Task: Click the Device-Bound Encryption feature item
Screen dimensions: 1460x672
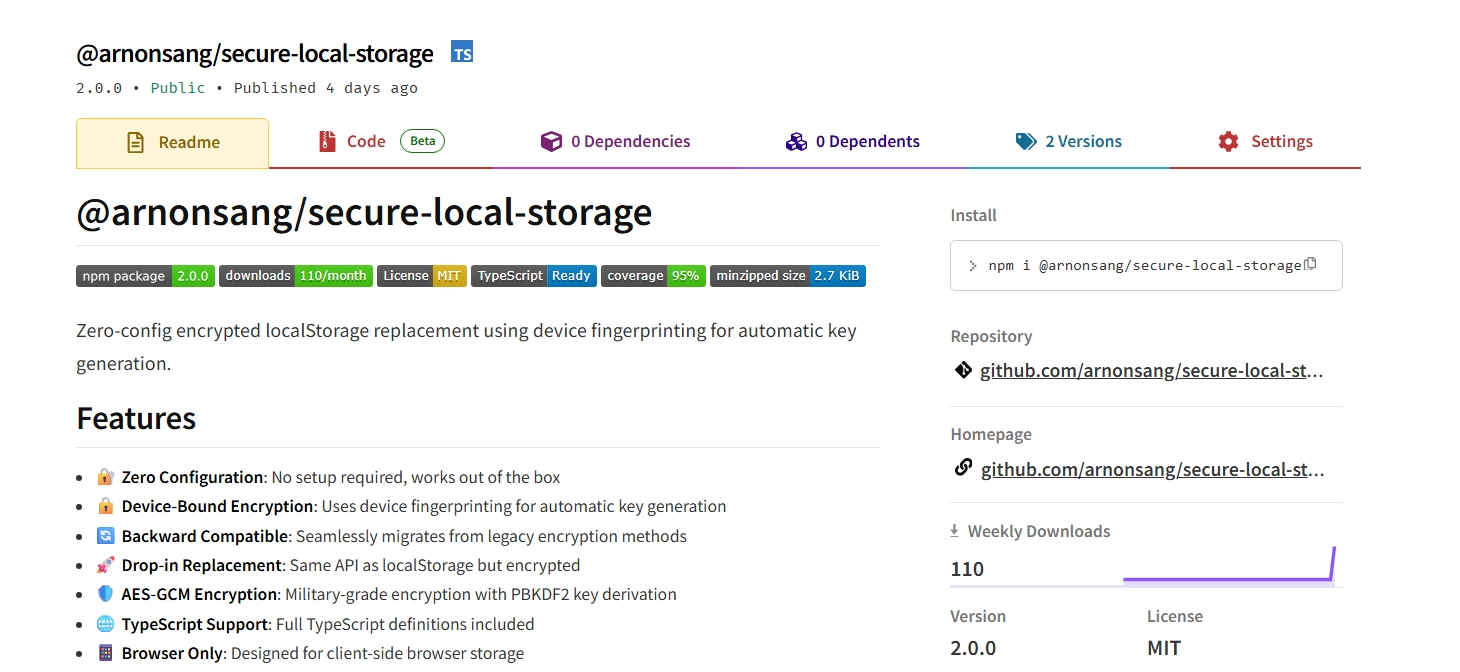Action: click(x=411, y=506)
